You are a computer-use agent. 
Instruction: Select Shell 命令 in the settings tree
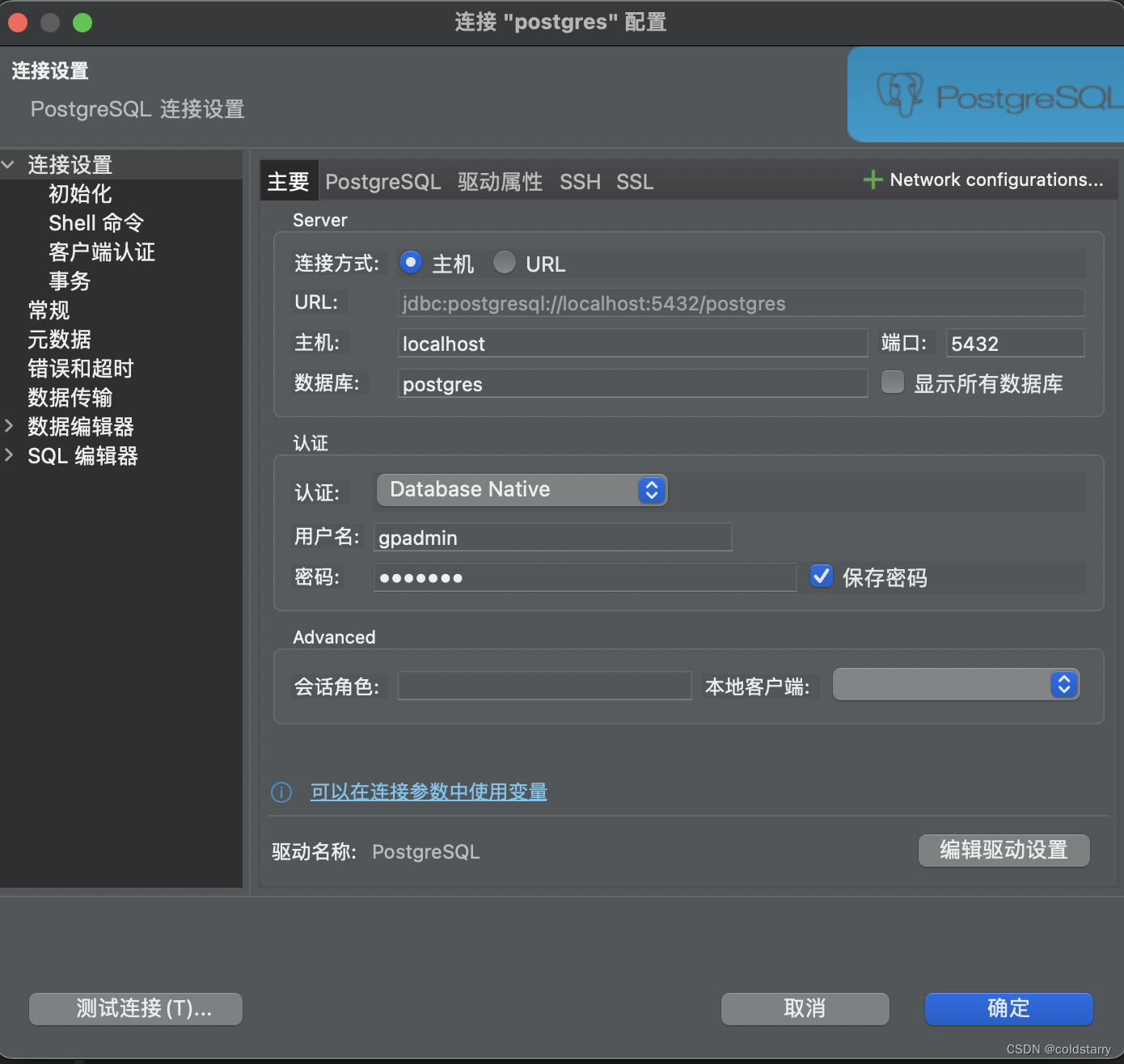coord(96,223)
